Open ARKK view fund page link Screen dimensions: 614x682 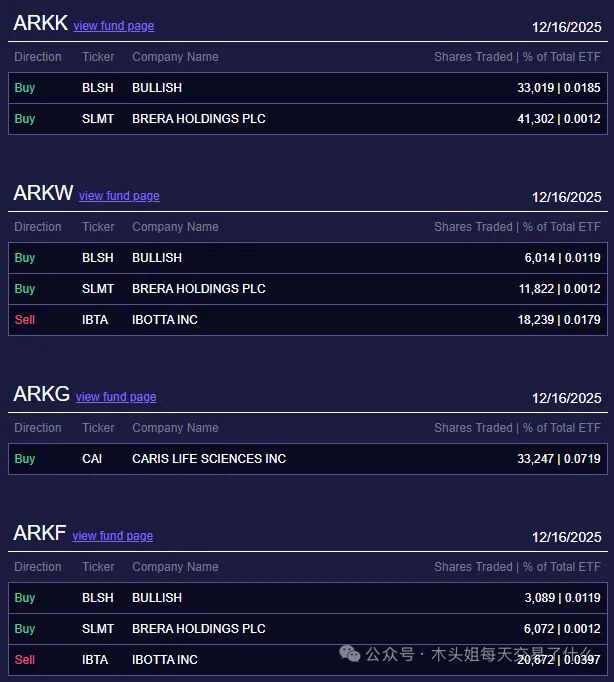click(113, 26)
